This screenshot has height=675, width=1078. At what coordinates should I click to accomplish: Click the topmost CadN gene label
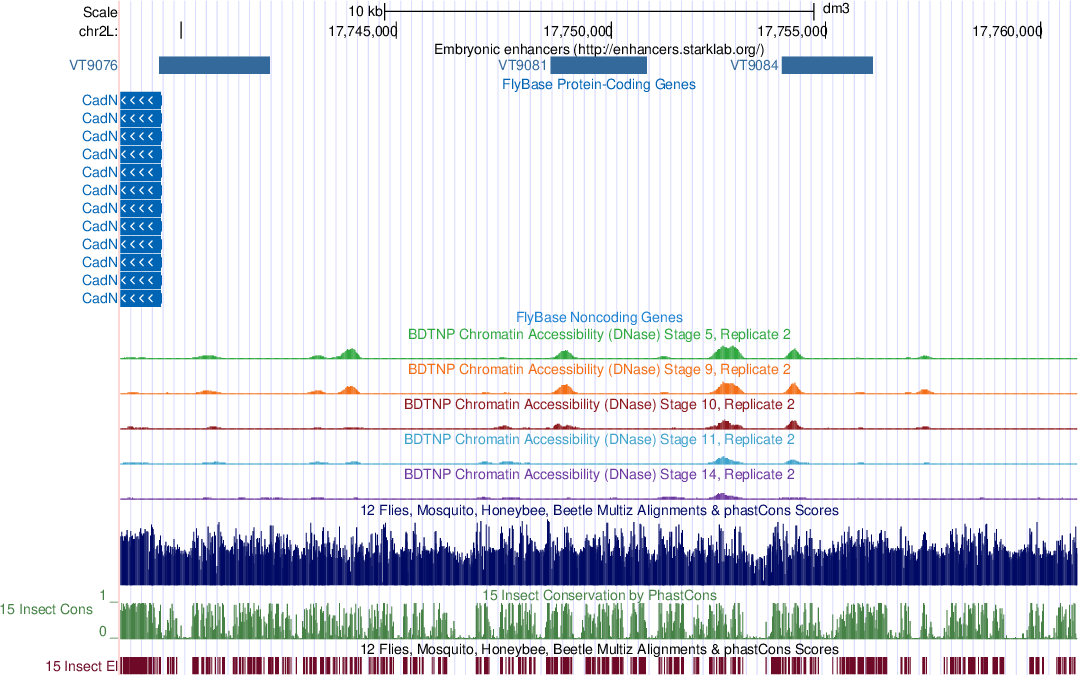click(100, 100)
